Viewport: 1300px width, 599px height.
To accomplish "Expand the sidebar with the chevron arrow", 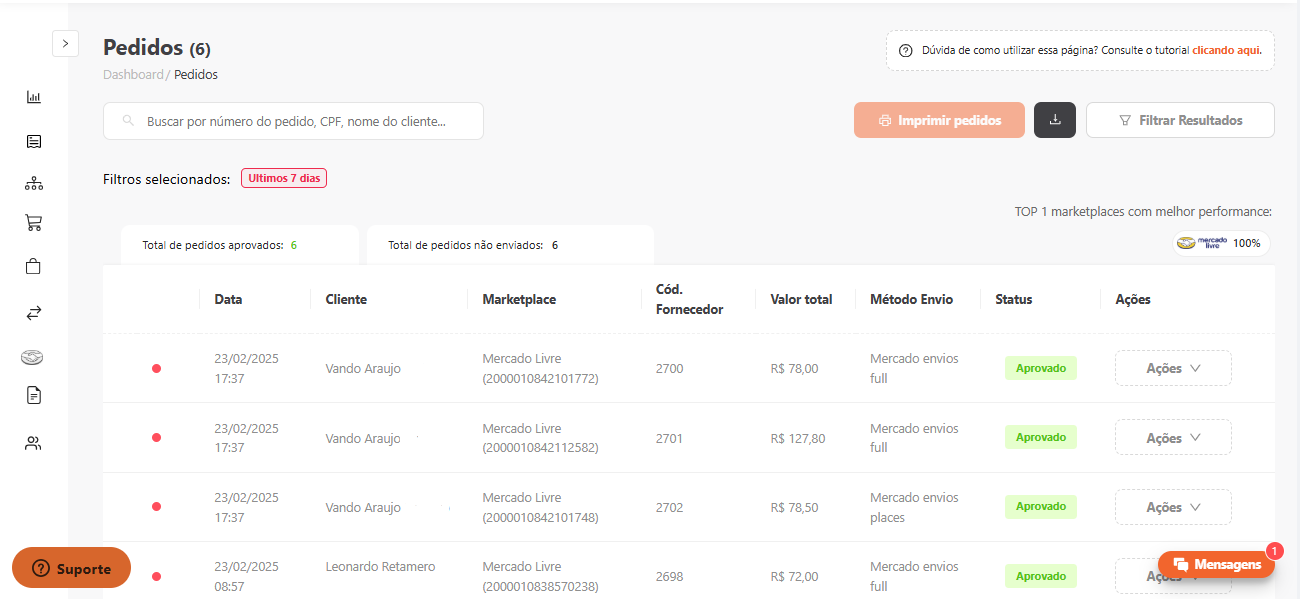I will click(x=65, y=43).
